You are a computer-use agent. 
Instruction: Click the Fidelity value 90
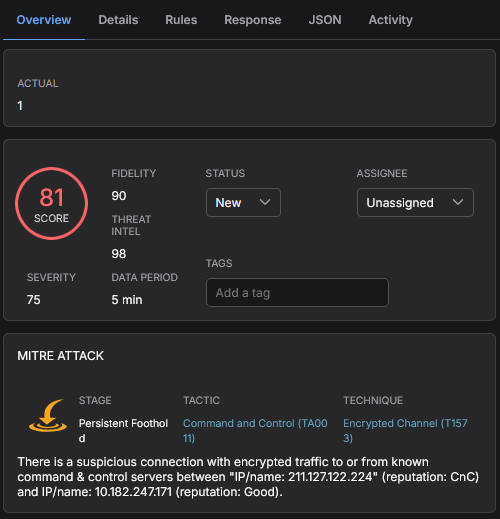(119, 196)
